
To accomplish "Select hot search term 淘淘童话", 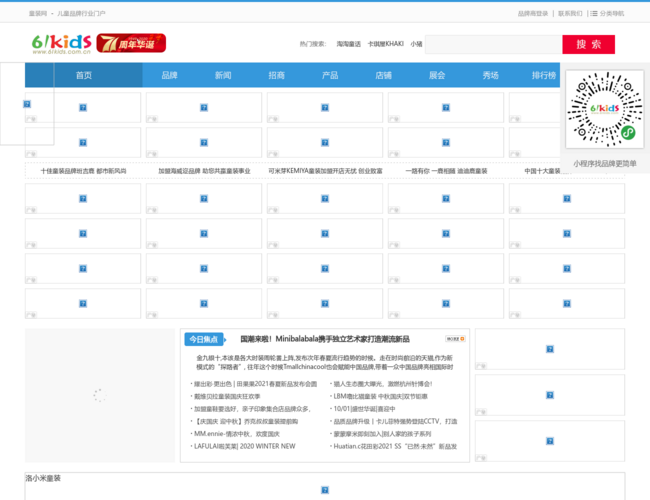I will click(x=348, y=44).
